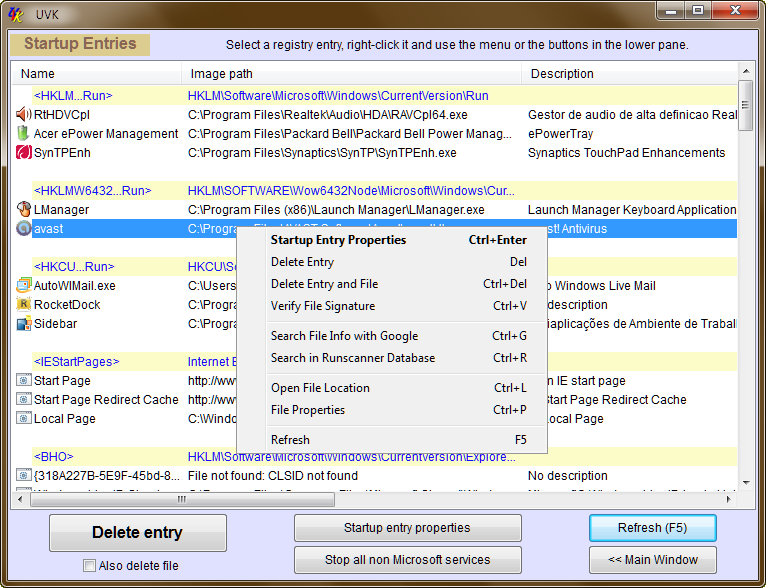Click the vertical scrollbar down arrow
Image resolution: width=766 pixels, height=588 pixels.
tap(745, 483)
